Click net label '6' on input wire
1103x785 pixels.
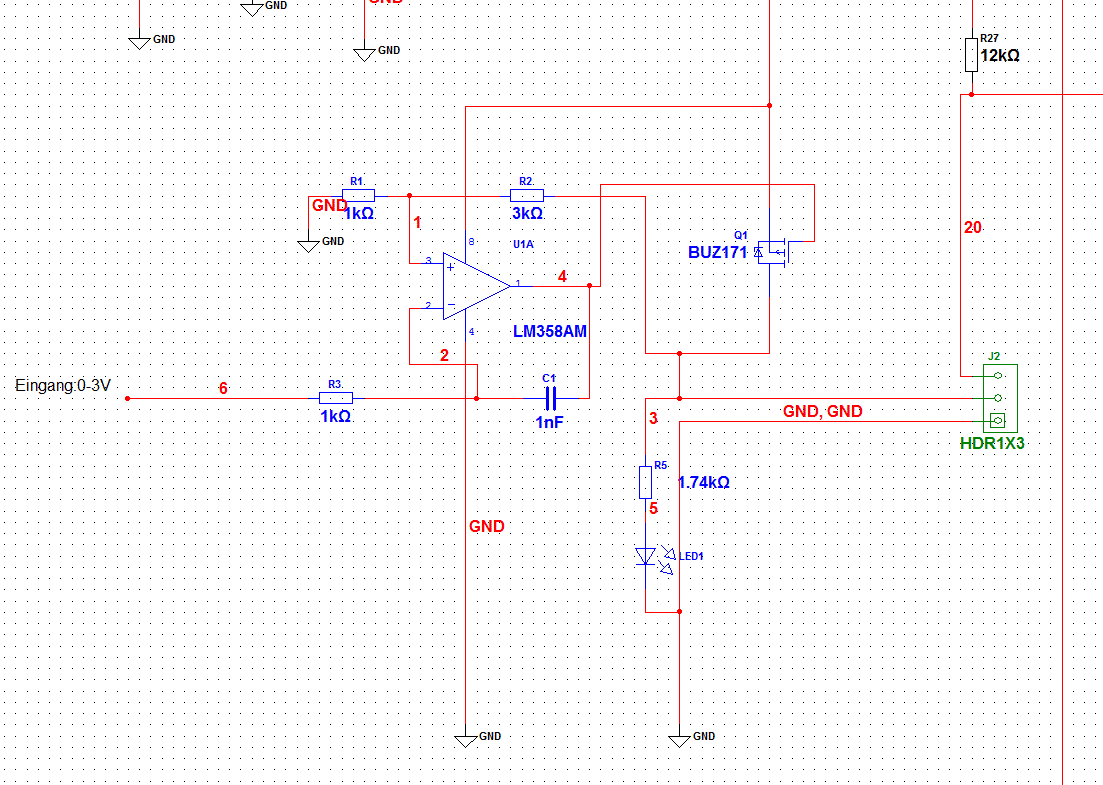point(223,388)
